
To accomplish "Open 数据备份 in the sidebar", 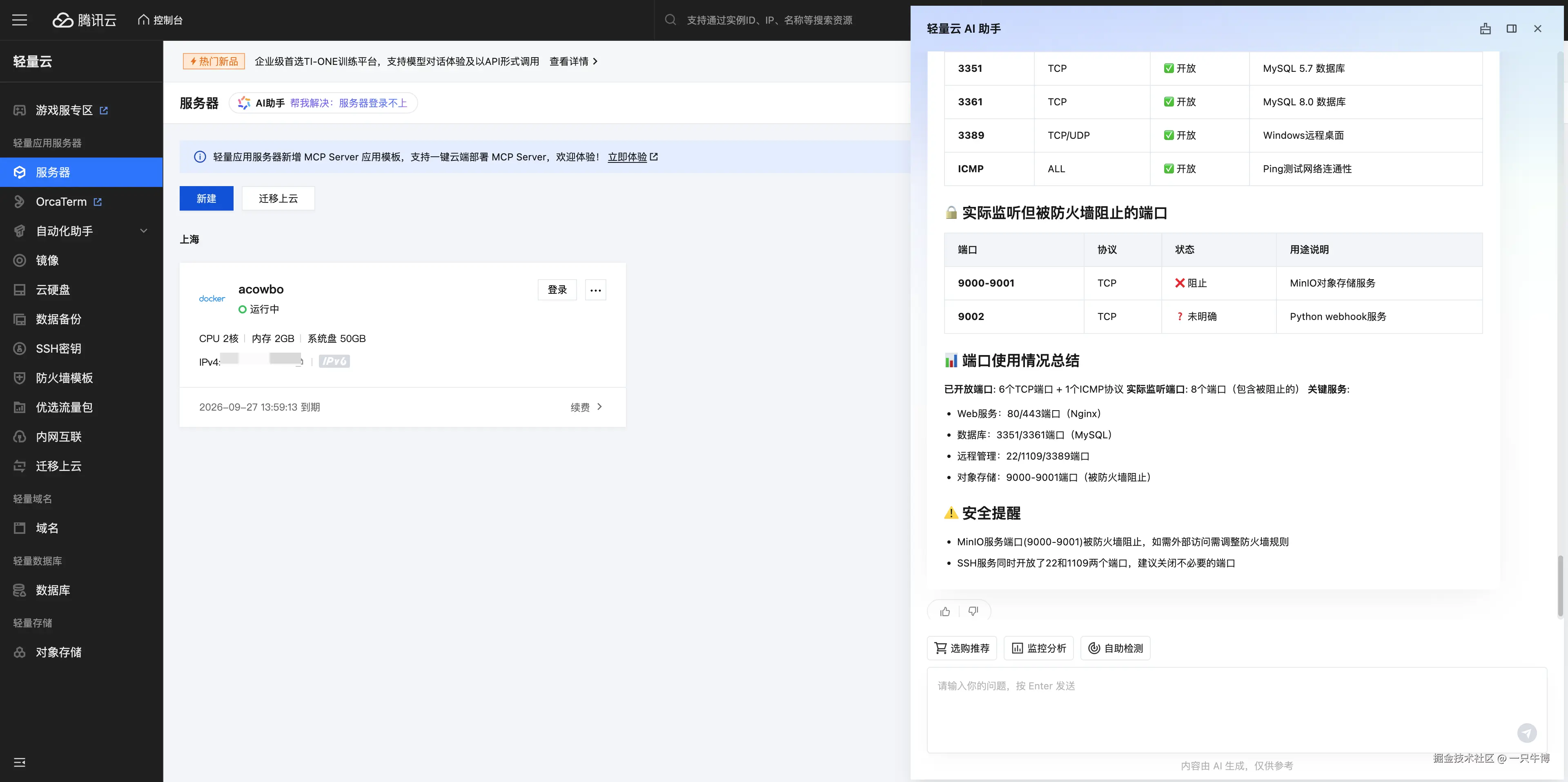I will pos(58,319).
